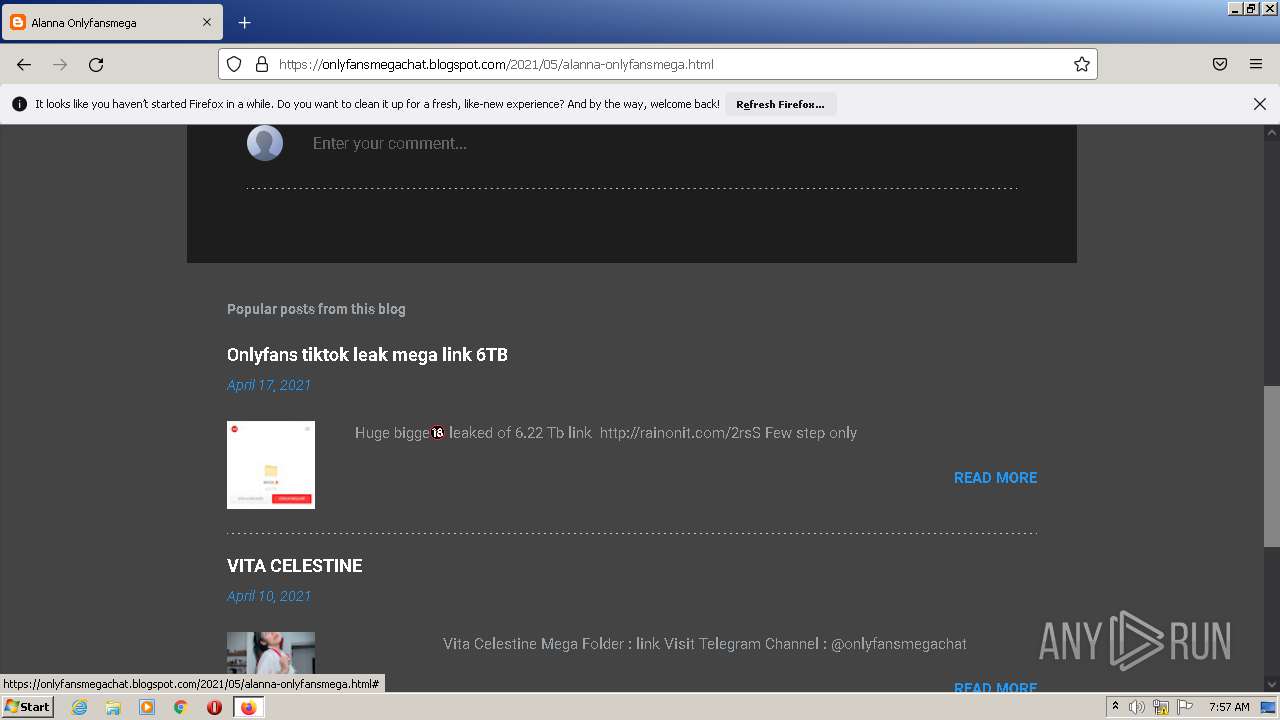Go back with the browser Back arrow

tap(24, 64)
